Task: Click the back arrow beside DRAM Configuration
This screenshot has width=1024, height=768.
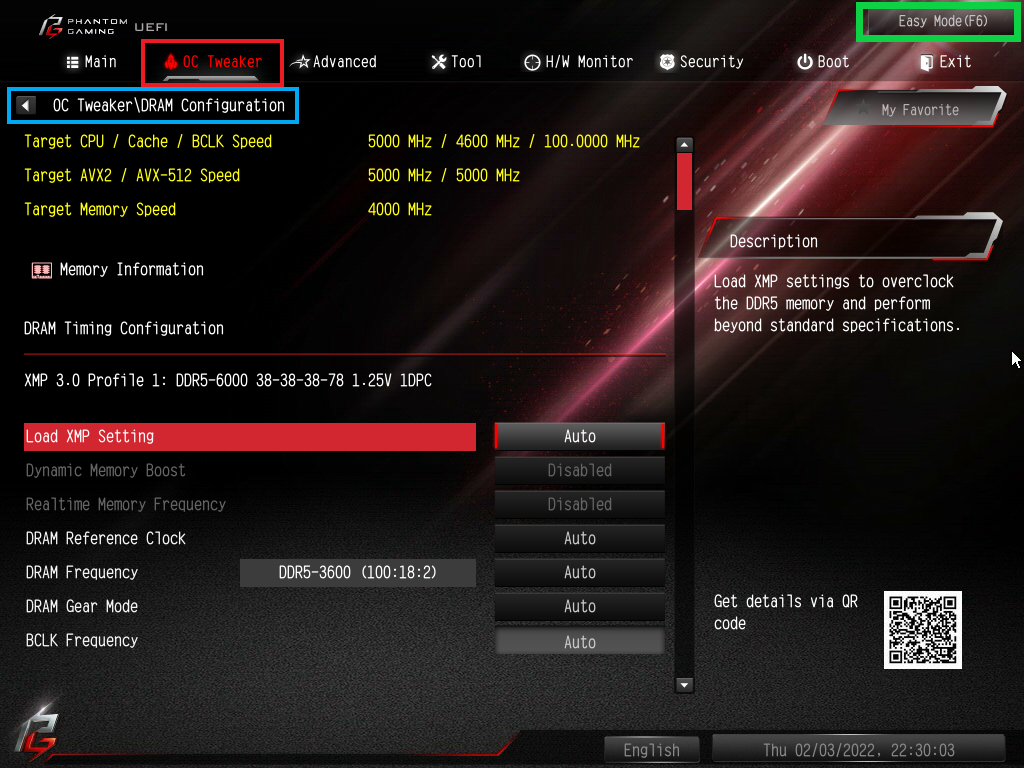Action: [x=25, y=105]
